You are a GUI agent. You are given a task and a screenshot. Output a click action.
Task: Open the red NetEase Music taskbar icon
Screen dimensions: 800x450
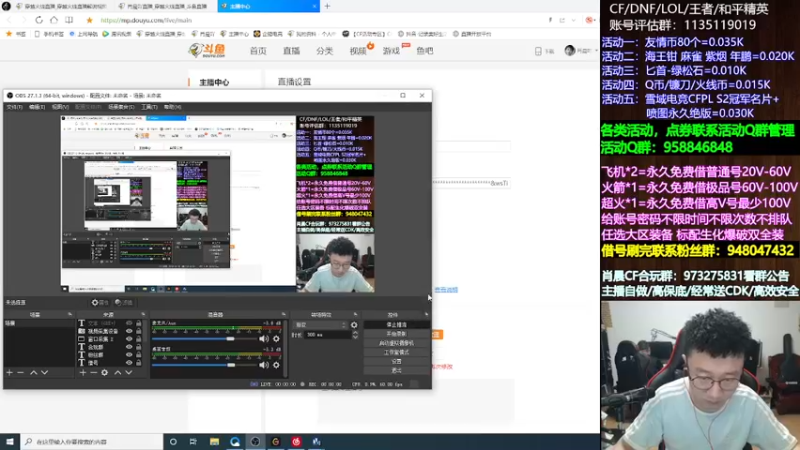296,441
